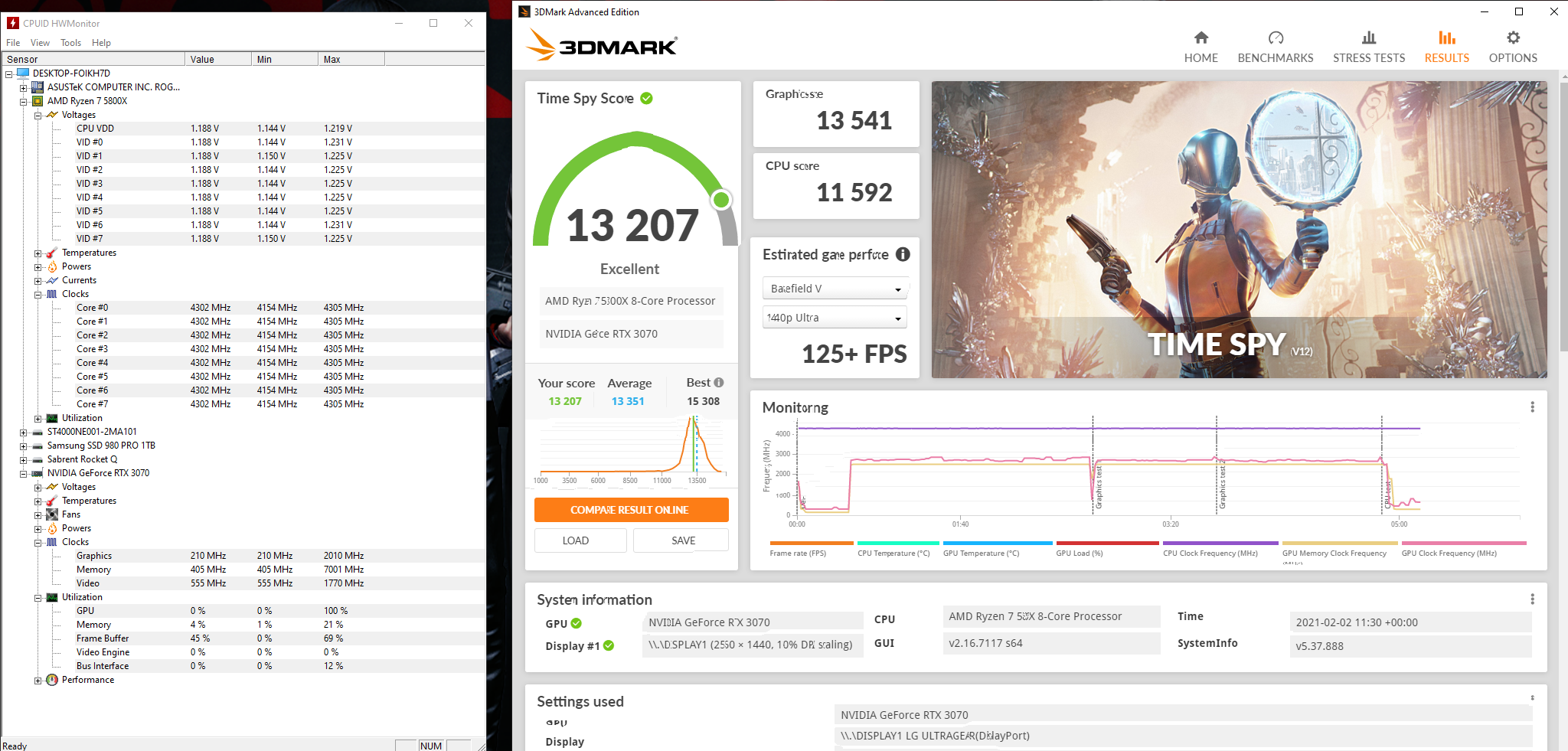Image resolution: width=1568 pixels, height=751 pixels.
Task: Open the Tools menu in HWMonitor
Action: (70, 43)
